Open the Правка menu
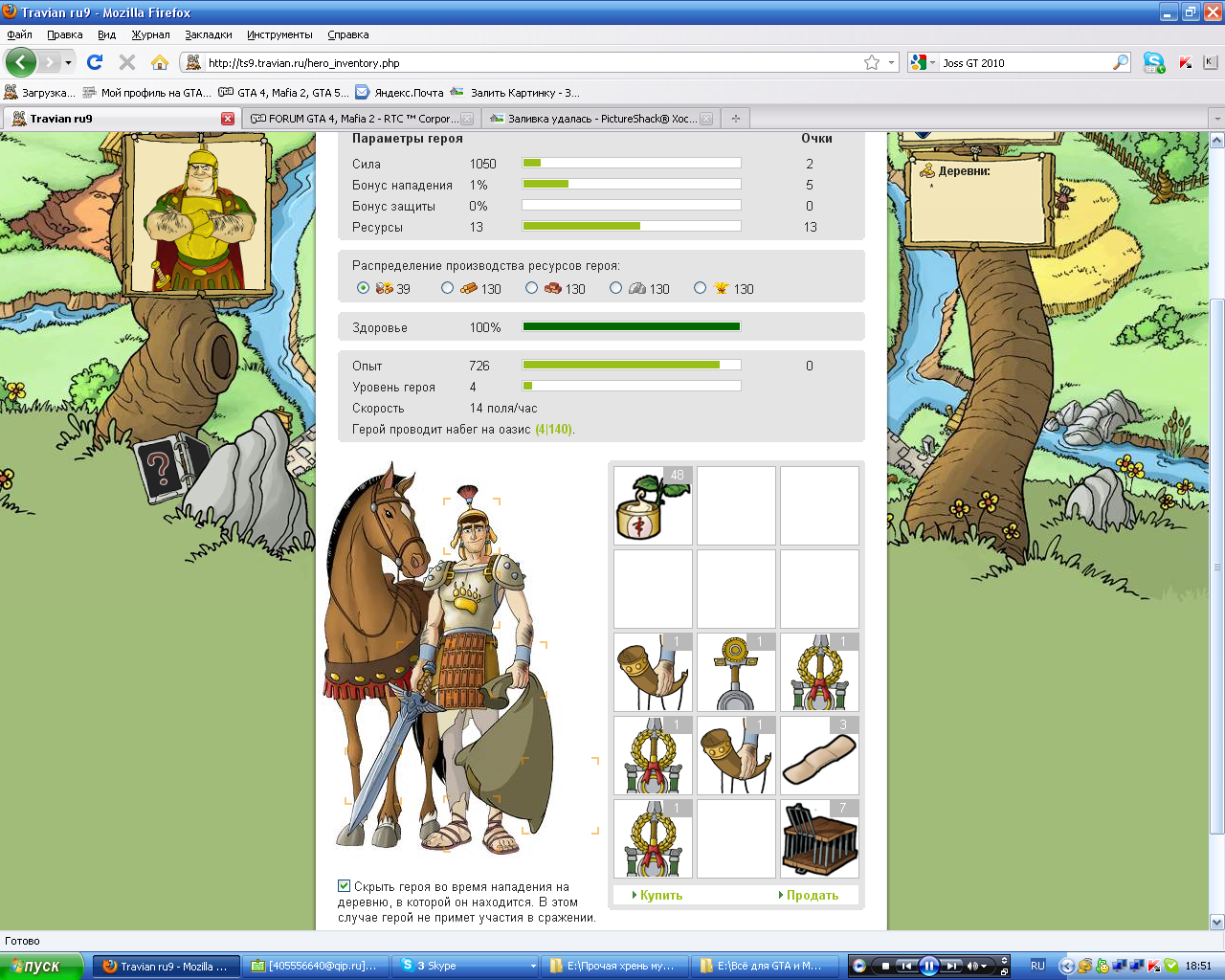 coord(65,34)
